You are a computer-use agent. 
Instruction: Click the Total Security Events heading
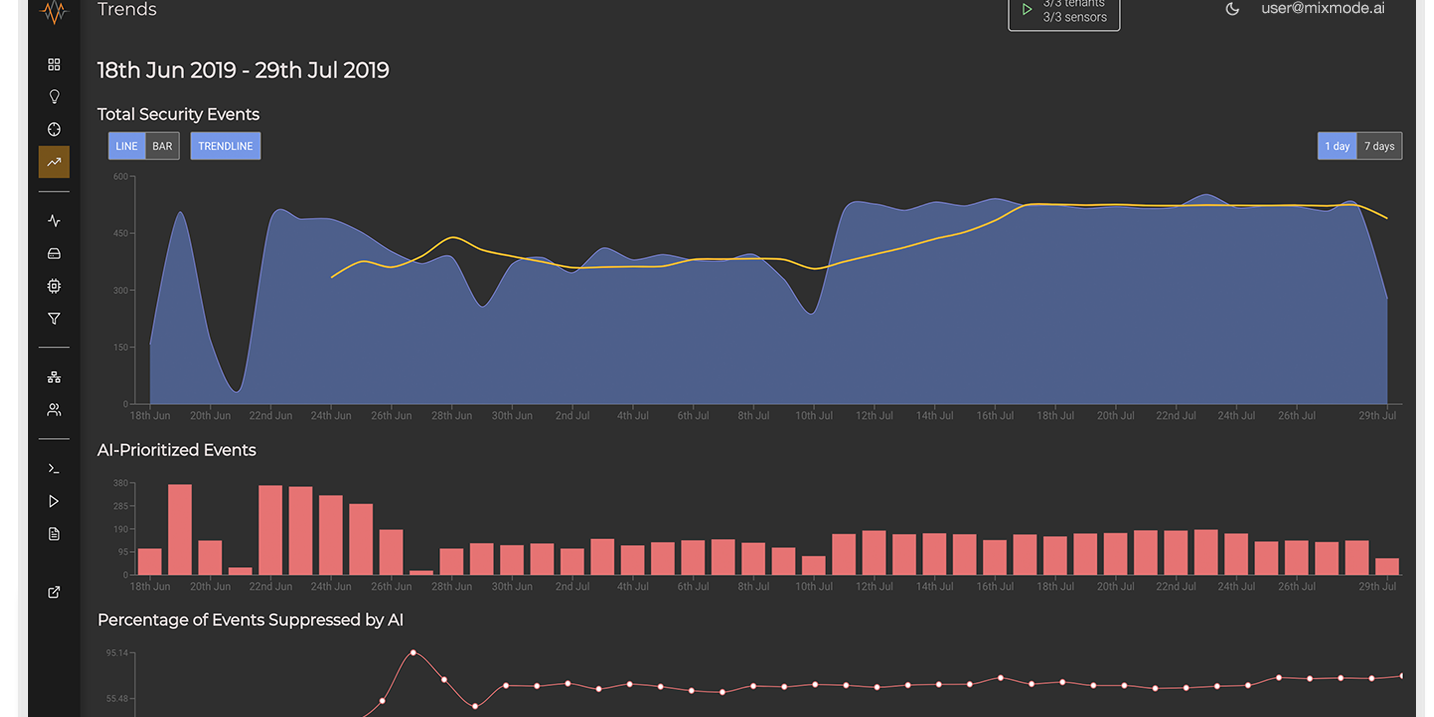pyautogui.click(x=178, y=114)
